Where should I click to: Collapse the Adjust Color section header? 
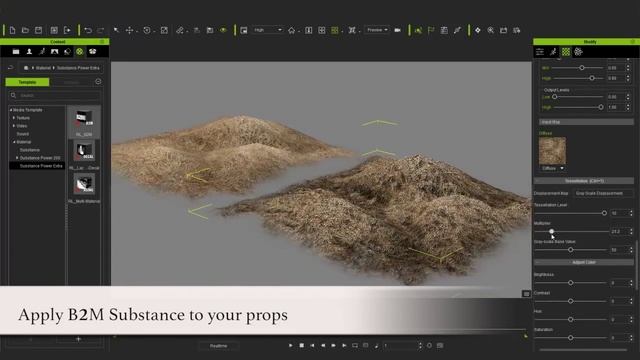[x=584, y=262]
